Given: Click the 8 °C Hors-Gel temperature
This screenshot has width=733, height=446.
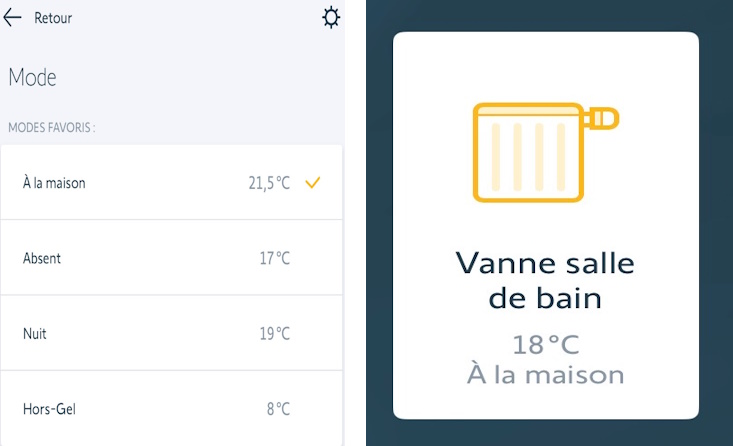Looking at the screenshot, I should [278, 408].
